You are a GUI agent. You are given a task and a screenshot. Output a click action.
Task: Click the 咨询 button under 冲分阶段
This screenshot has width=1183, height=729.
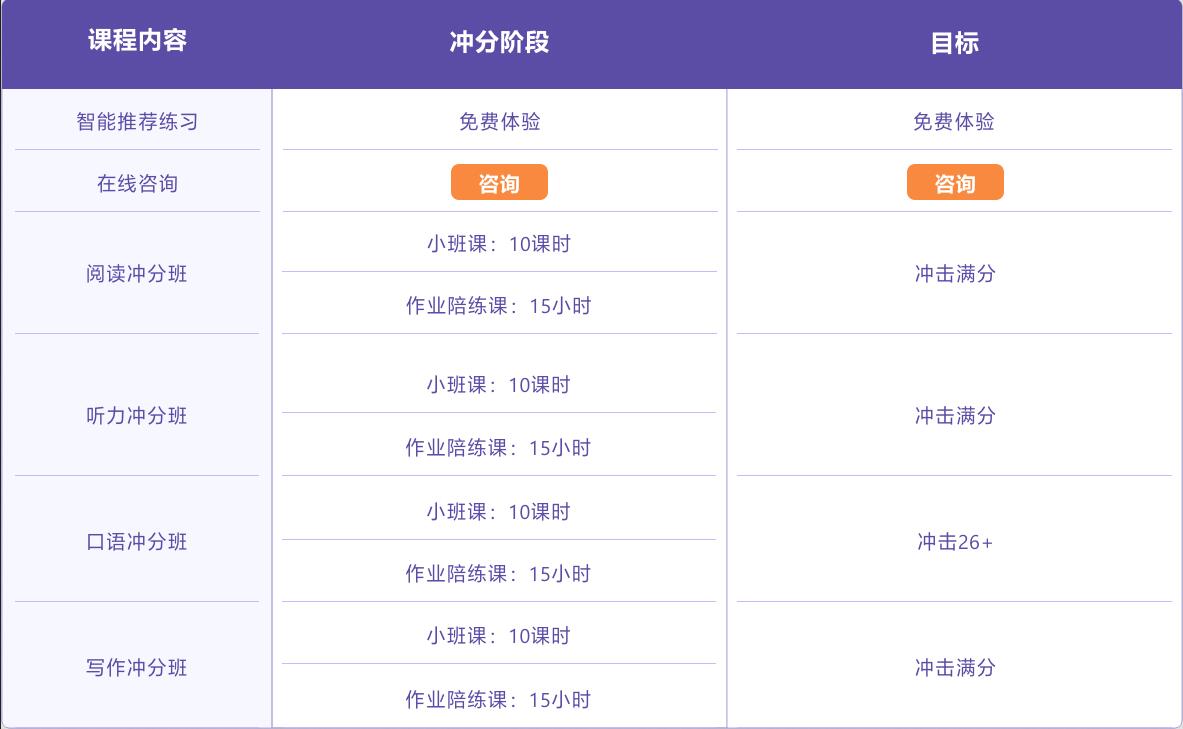point(499,183)
